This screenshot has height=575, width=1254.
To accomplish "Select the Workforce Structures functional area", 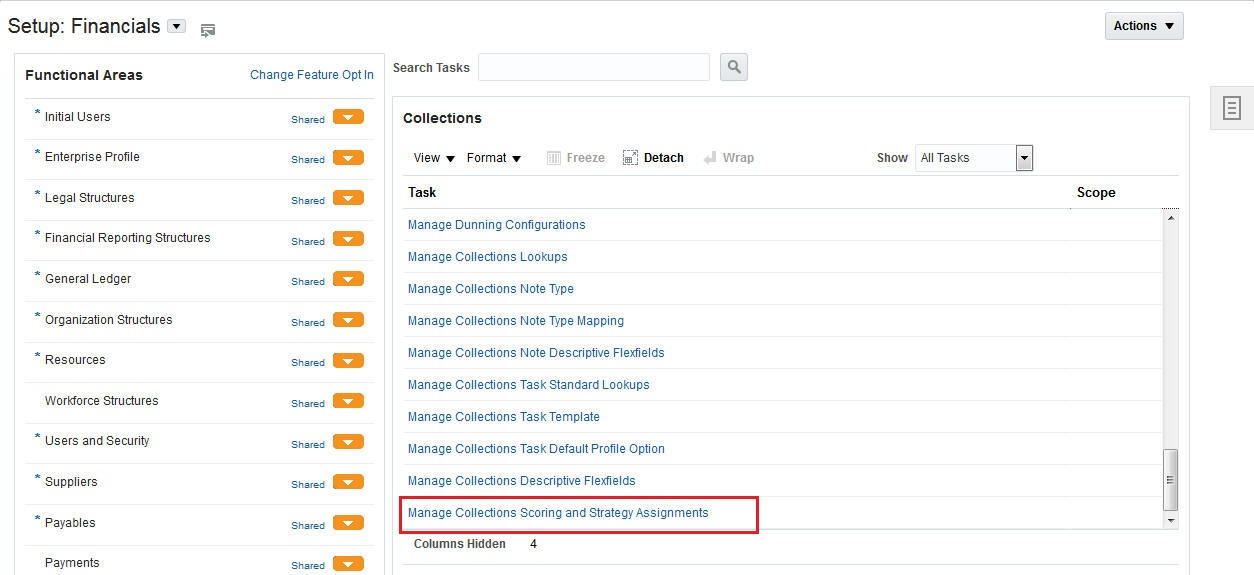I will click(102, 401).
